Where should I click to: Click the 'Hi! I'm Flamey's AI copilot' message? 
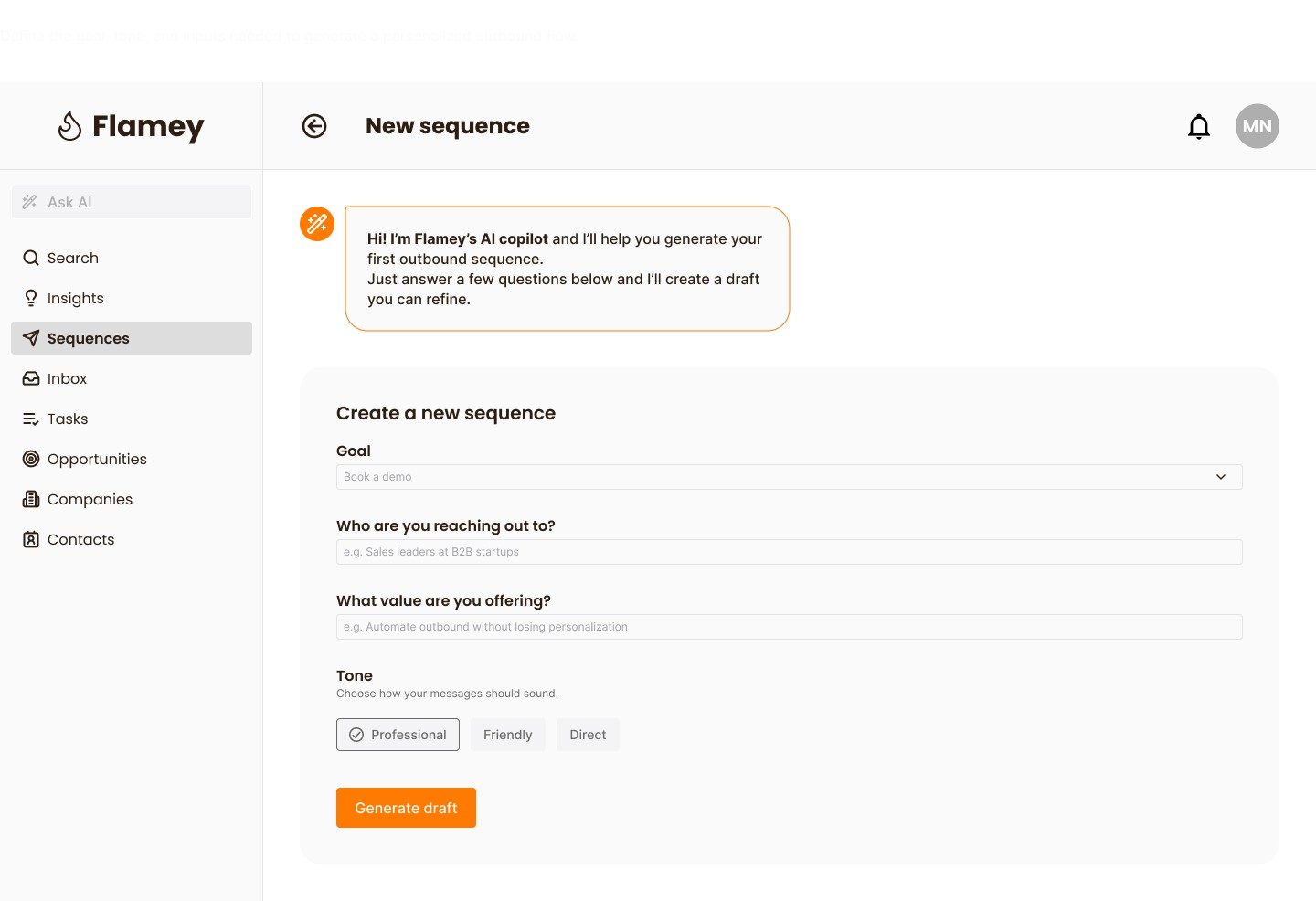[x=566, y=269]
